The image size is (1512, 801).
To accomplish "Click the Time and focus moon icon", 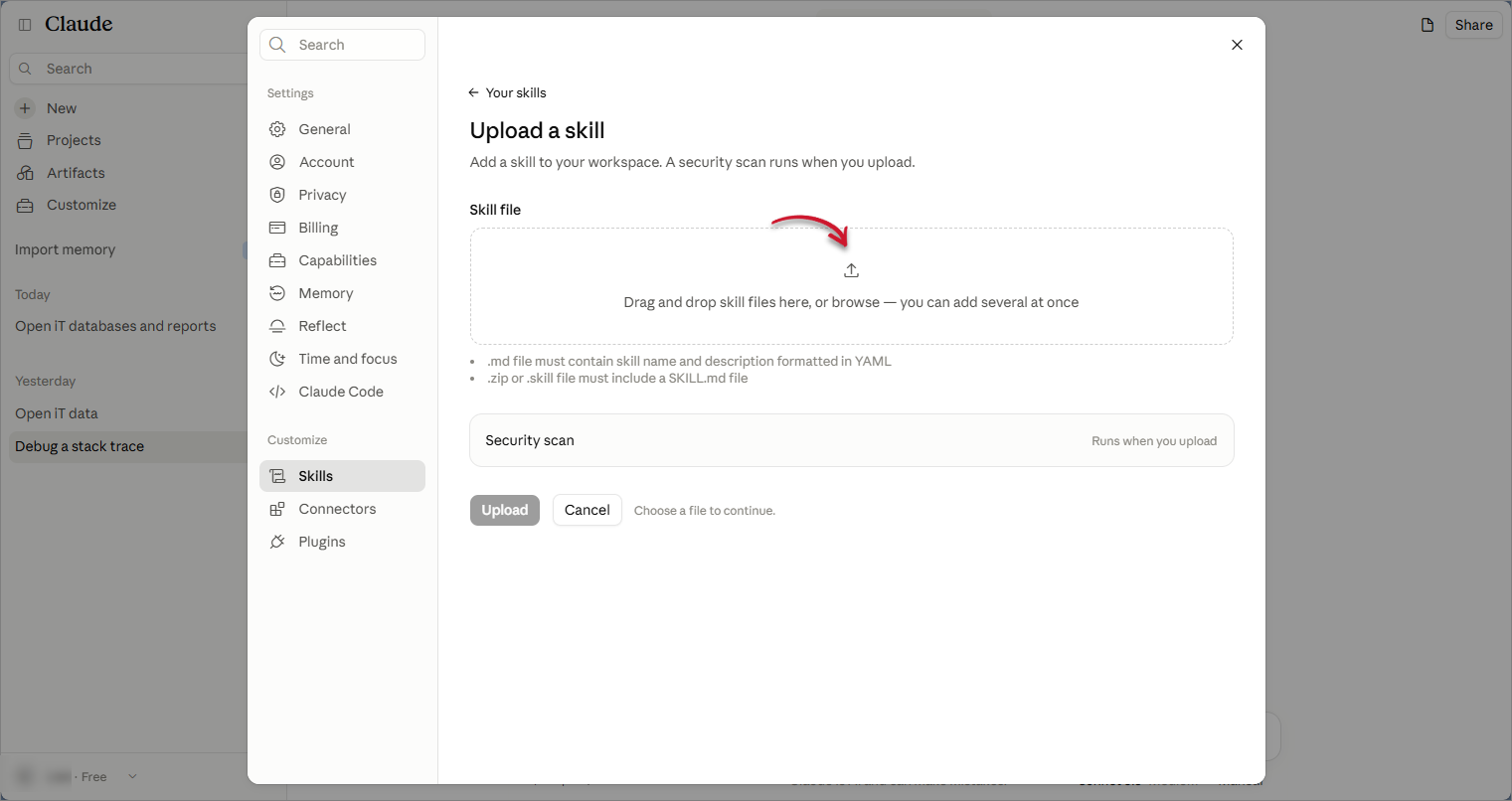I will pos(277,359).
